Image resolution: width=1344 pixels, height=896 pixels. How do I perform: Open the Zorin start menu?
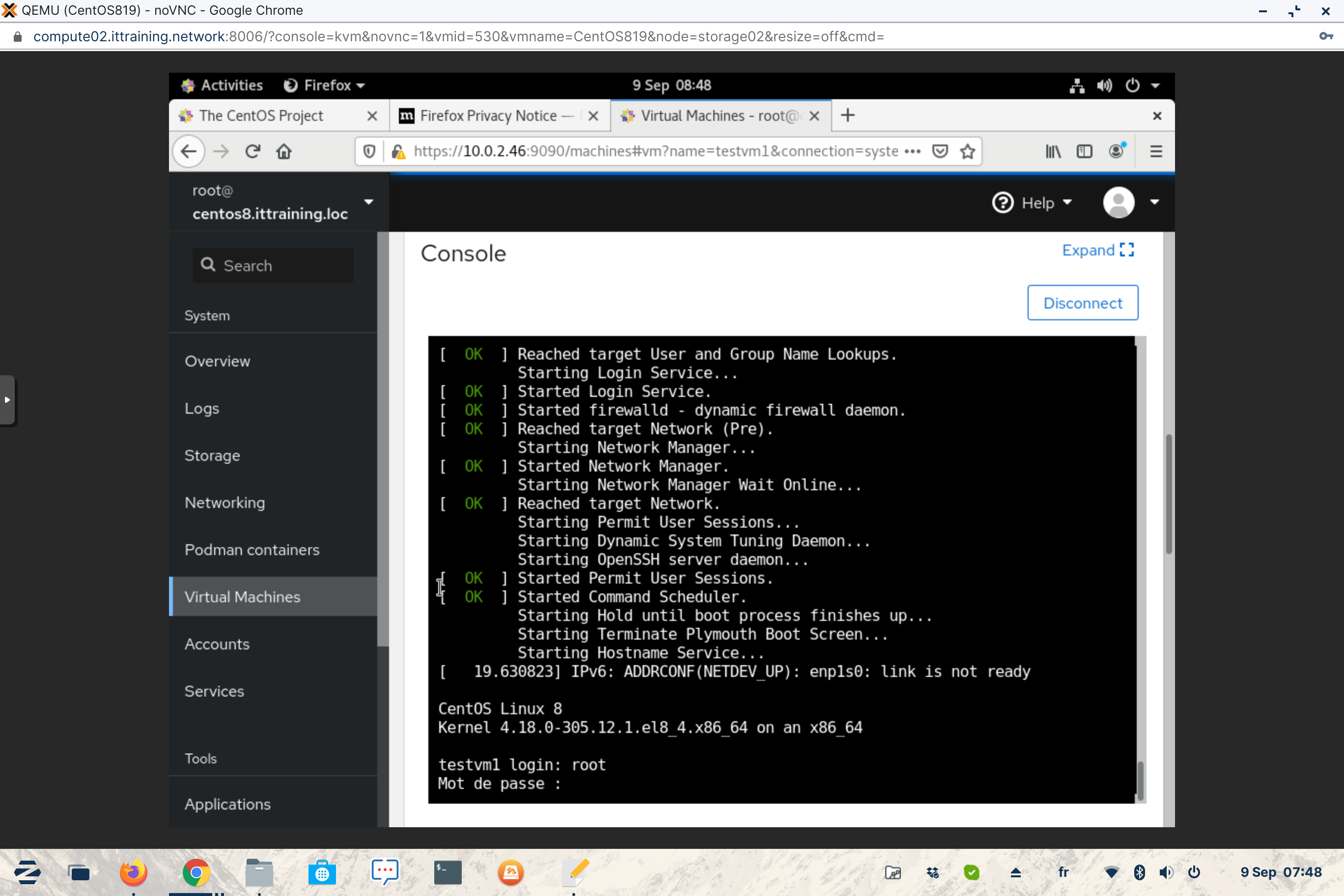point(27,872)
